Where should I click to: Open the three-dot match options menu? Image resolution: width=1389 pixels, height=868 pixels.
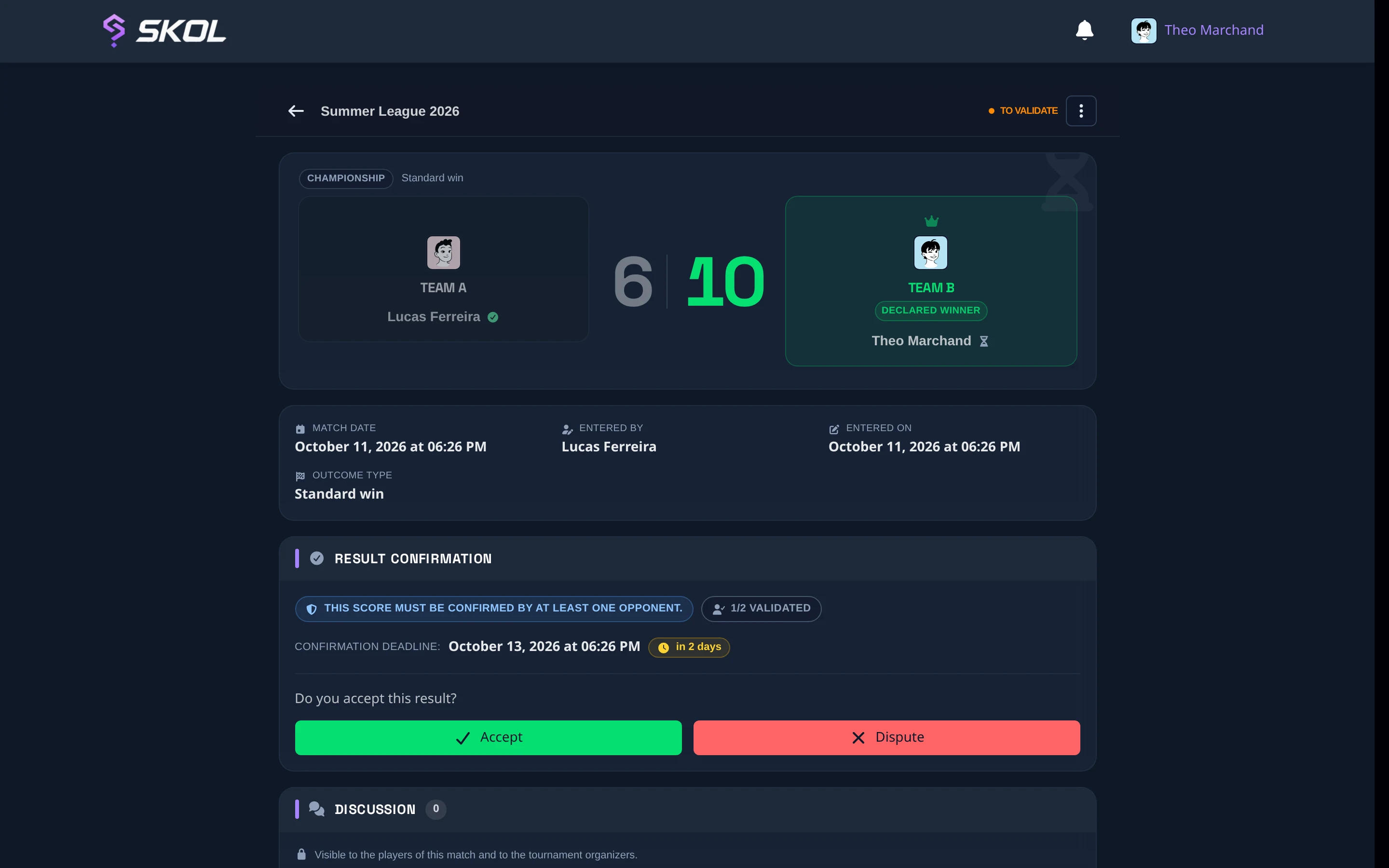point(1081,111)
